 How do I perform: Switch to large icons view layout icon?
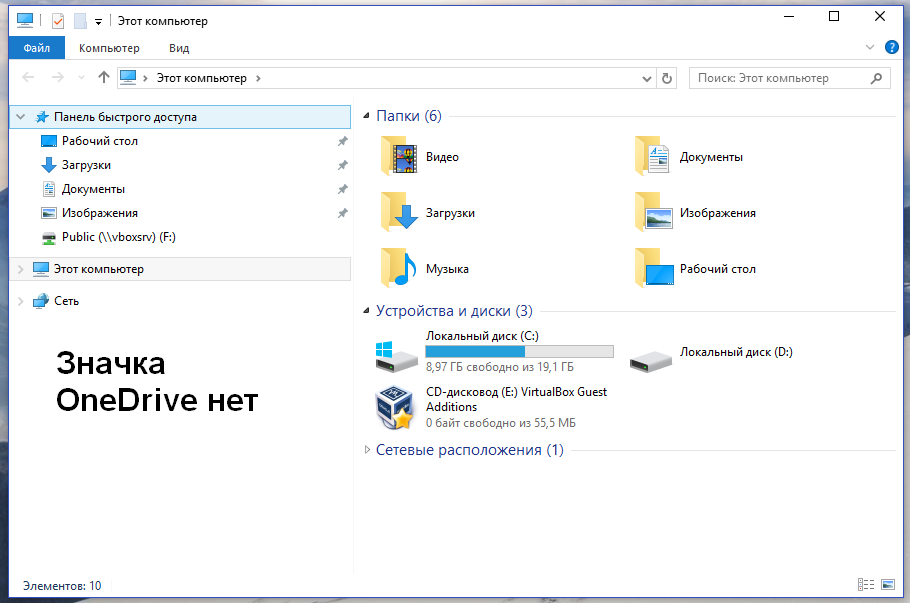[888, 584]
